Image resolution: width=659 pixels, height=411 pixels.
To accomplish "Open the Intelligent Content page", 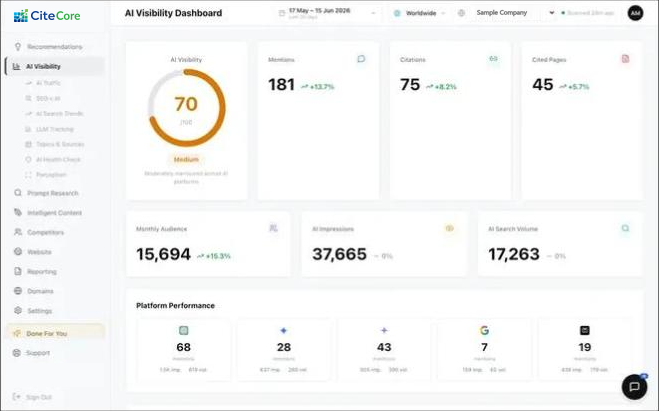I will [55, 213].
